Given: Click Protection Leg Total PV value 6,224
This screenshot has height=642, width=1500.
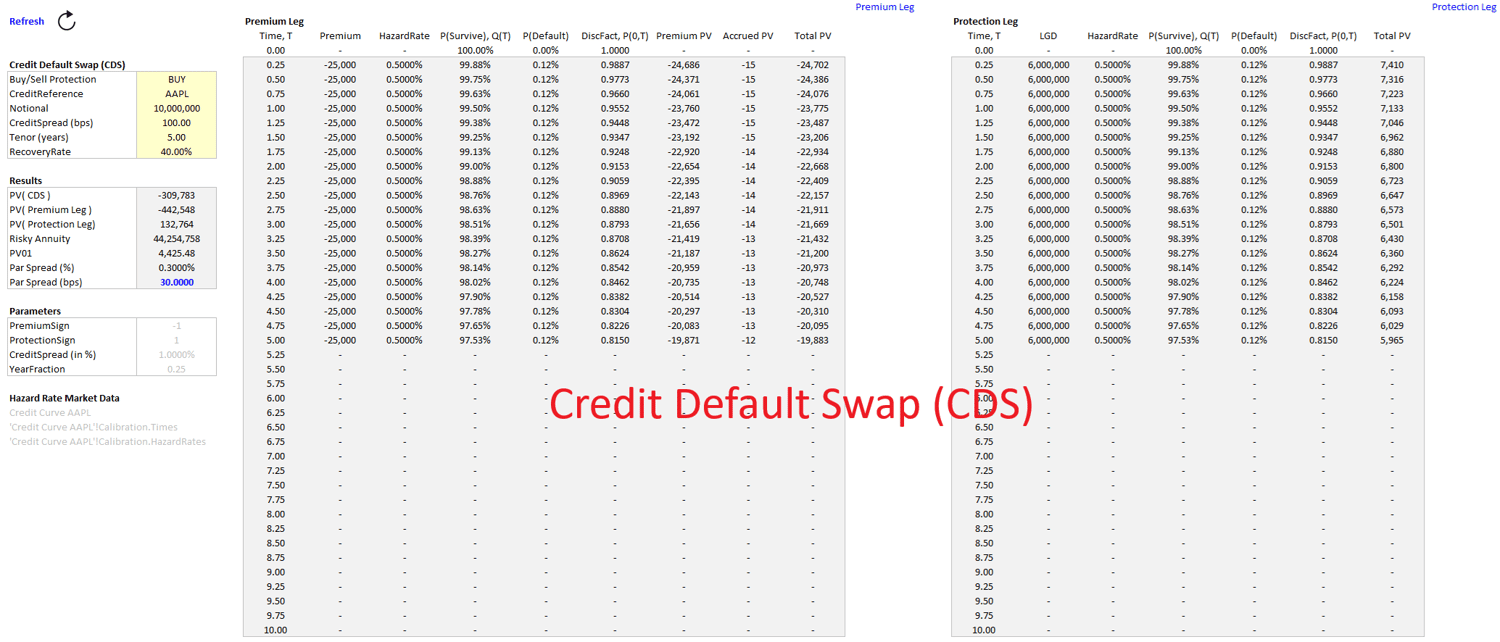Looking at the screenshot, I should click(x=1392, y=283).
